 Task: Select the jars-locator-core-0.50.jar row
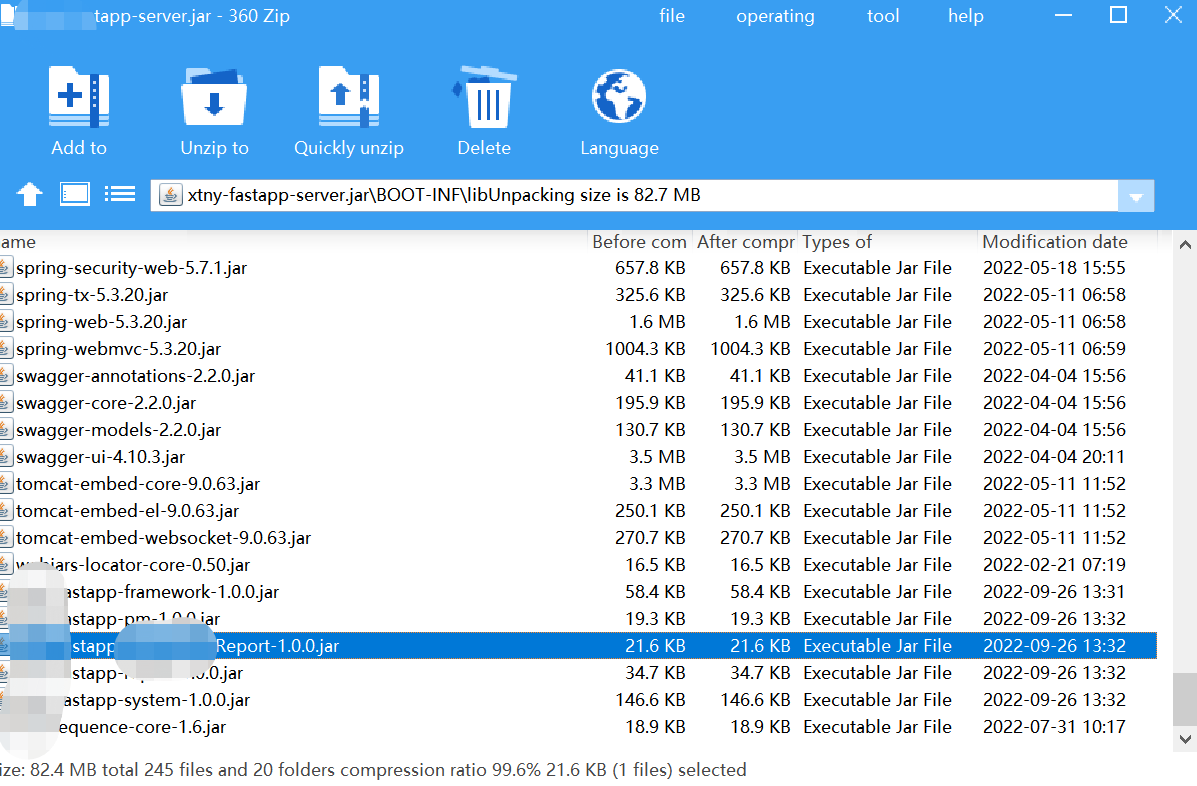pyautogui.click(x=578, y=565)
